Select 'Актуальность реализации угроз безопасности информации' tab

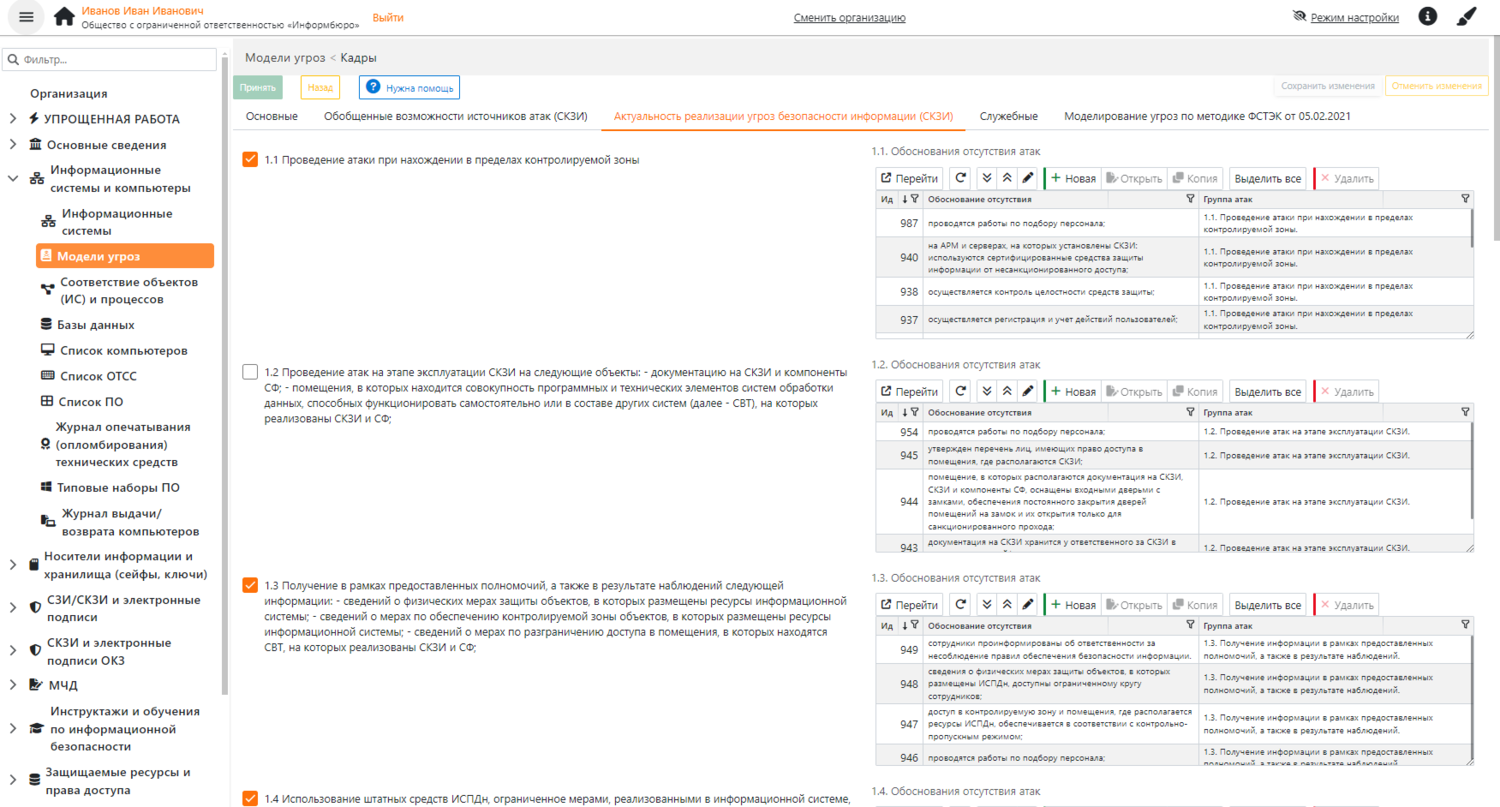coord(783,117)
